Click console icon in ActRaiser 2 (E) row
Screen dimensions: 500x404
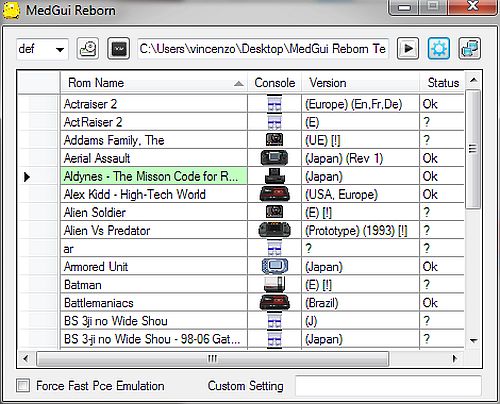[x=274, y=122]
